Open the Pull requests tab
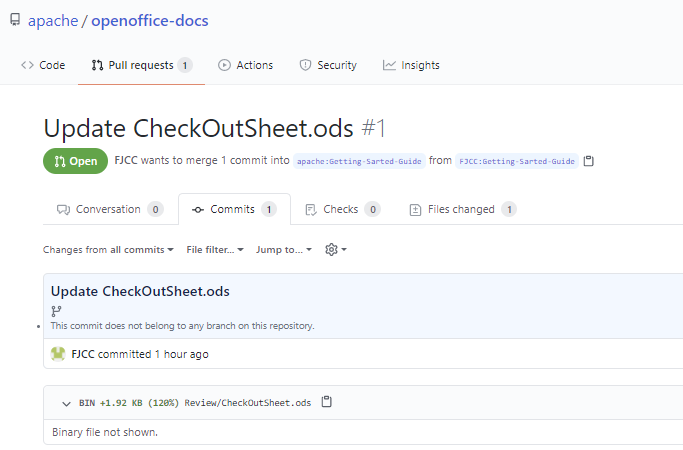 141,65
